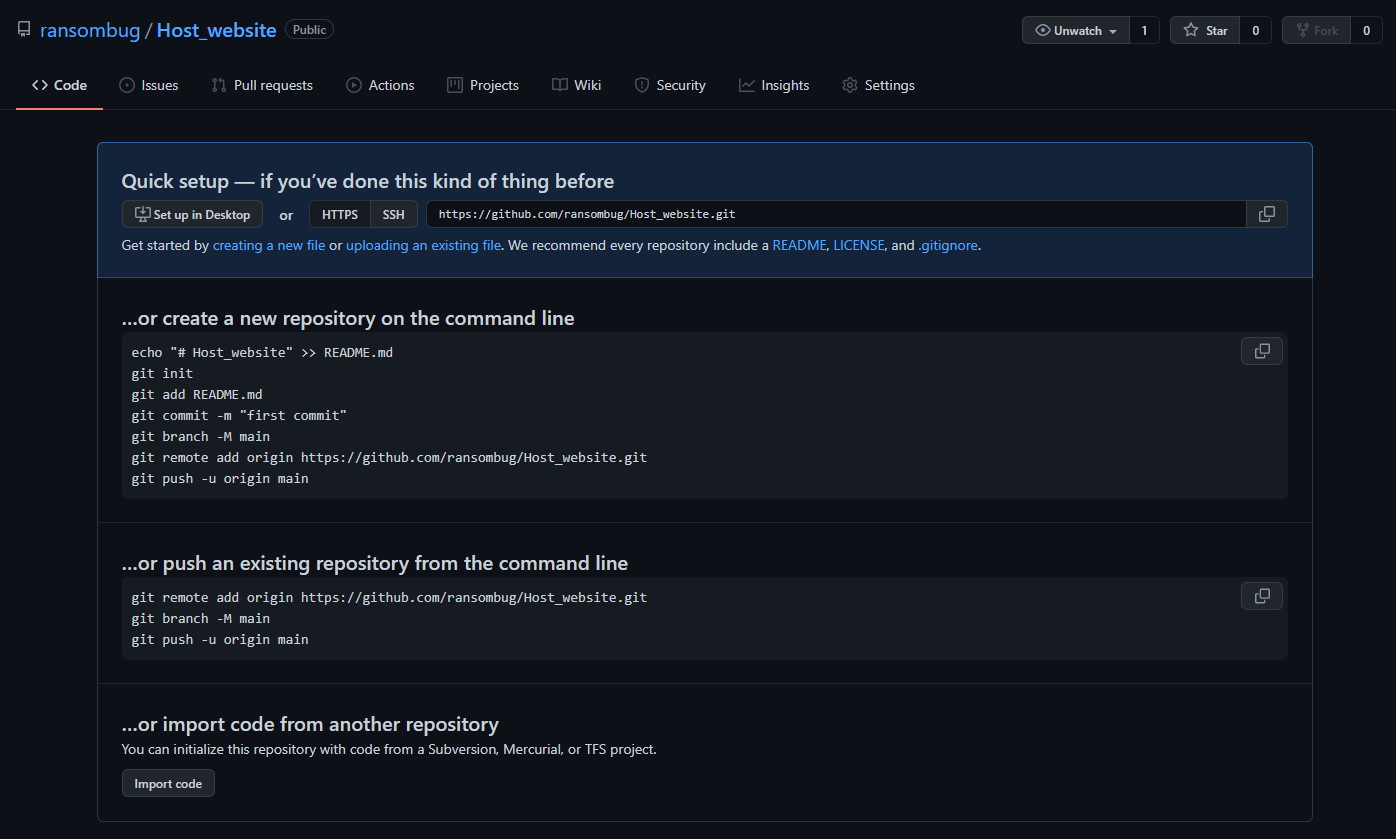Open the Unwatch notifications dropdown

click(x=1076, y=30)
